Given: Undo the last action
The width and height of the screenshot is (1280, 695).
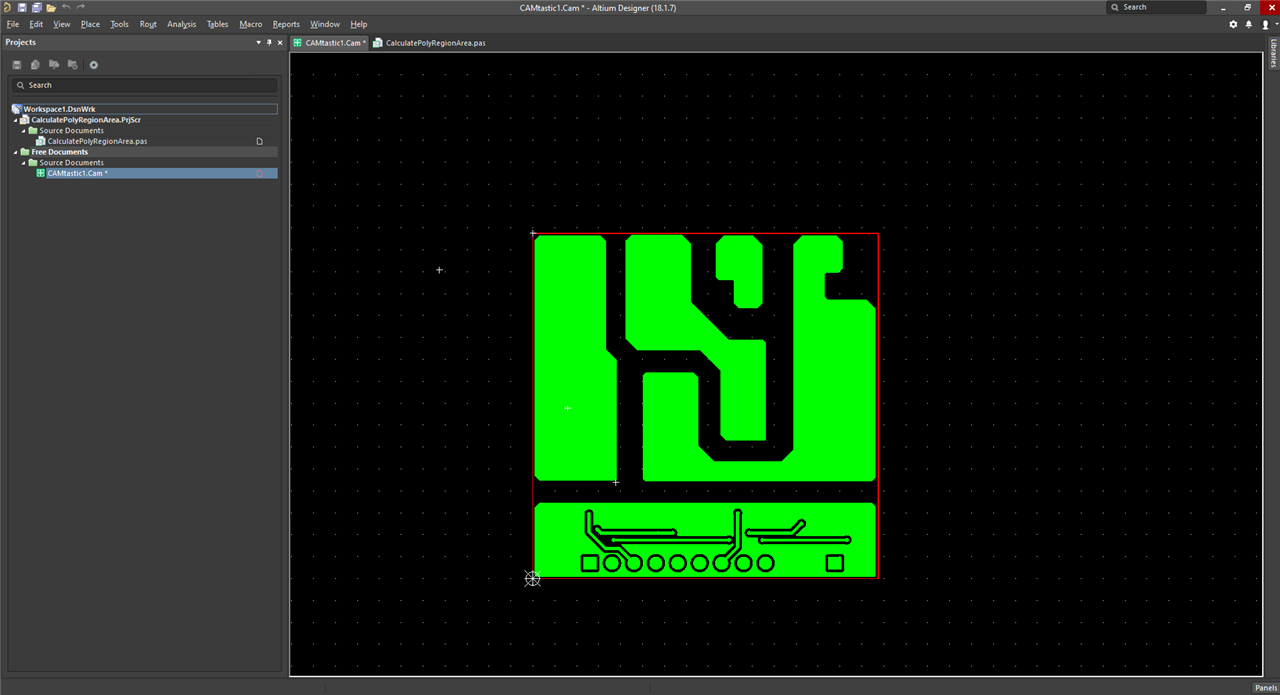Looking at the screenshot, I should pos(66,7).
